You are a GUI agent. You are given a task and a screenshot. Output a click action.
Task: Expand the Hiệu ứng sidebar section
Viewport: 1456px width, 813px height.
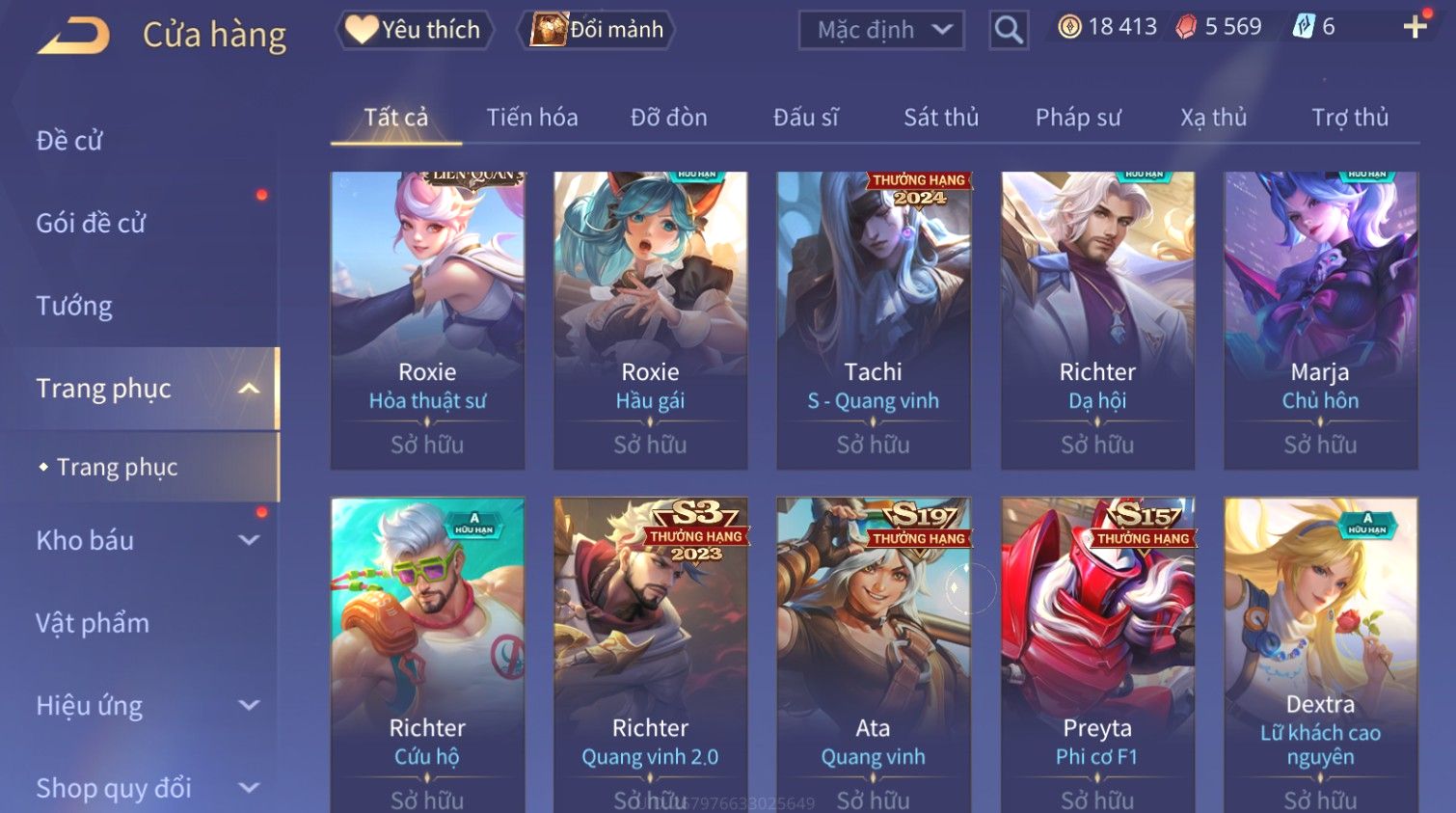[249, 705]
